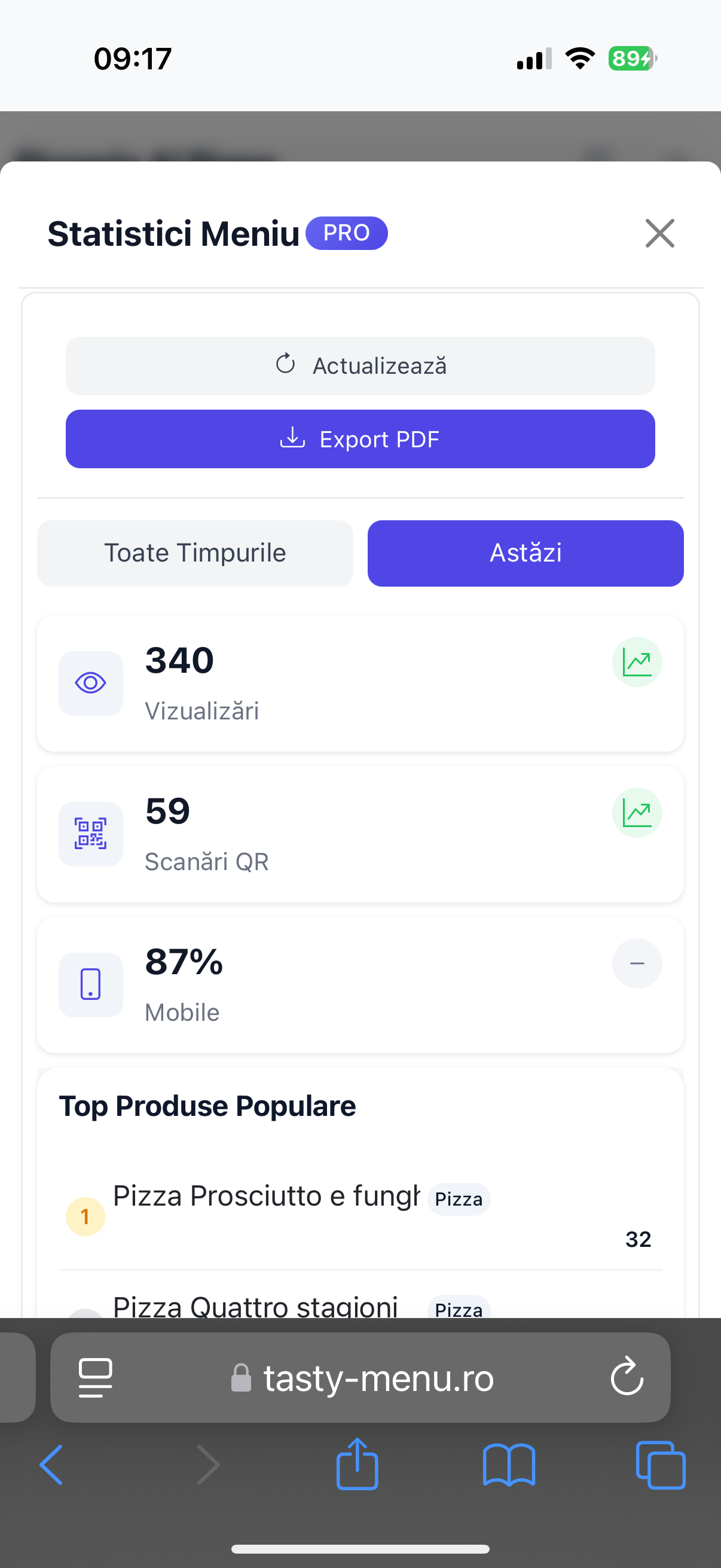721x1568 pixels.
Task: Click the neutral dash indicator for Mobile
Action: coord(637,963)
